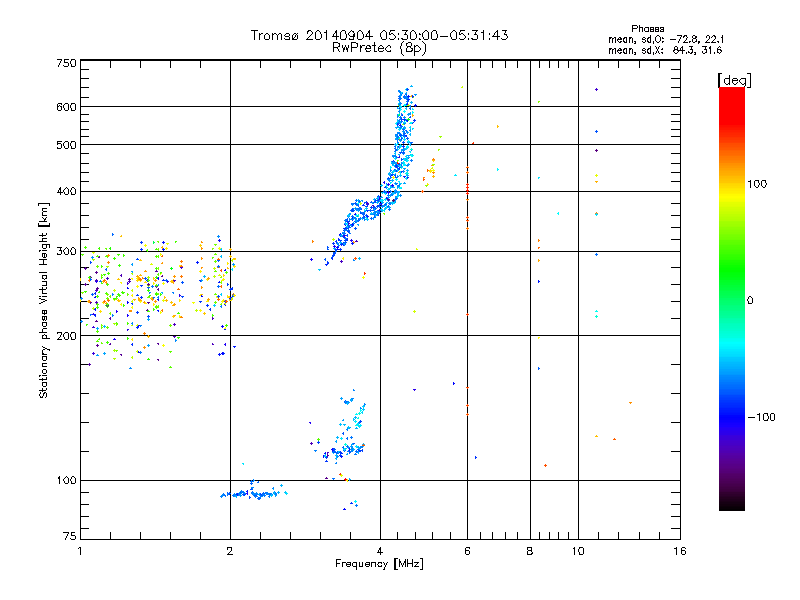The image size is (800, 600).
Task: Click the x-axis label '10'
Action: click(578, 551)
